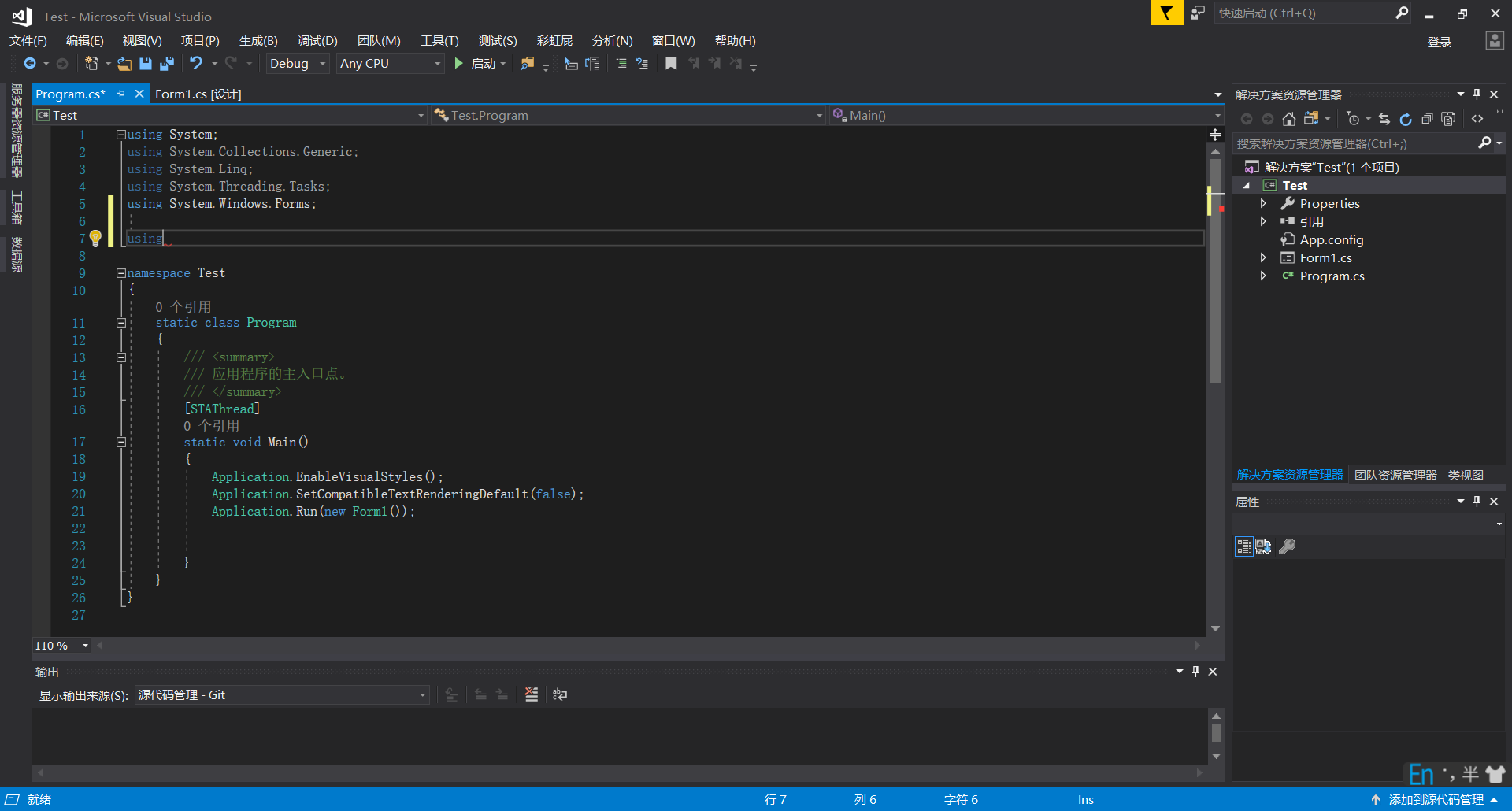The height and width of the screenshot is (811, 1512).
Task: Collapse the Test project node
Action: tap(1247, 185)
